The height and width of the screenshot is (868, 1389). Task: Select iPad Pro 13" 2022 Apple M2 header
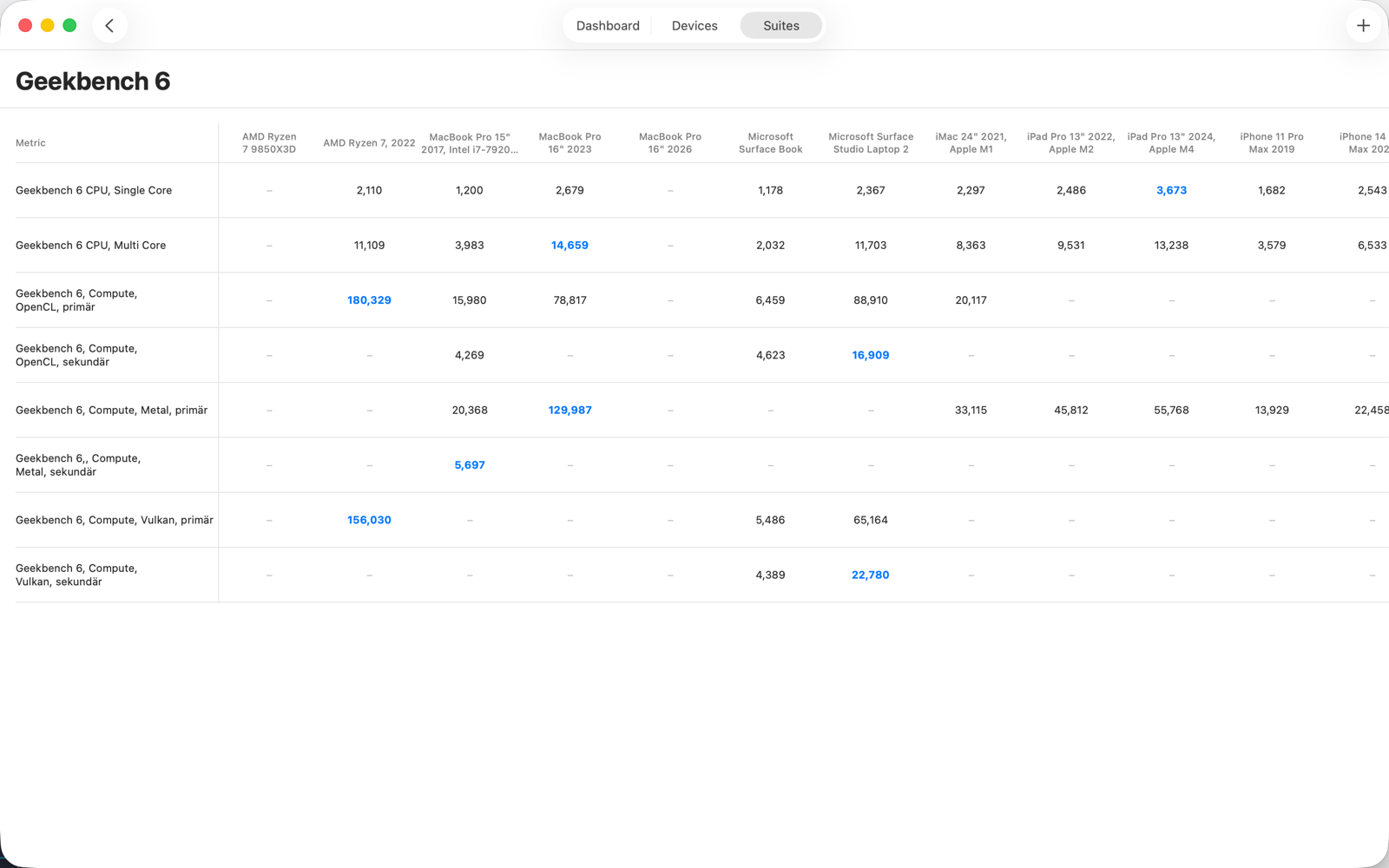(1071, 143)
